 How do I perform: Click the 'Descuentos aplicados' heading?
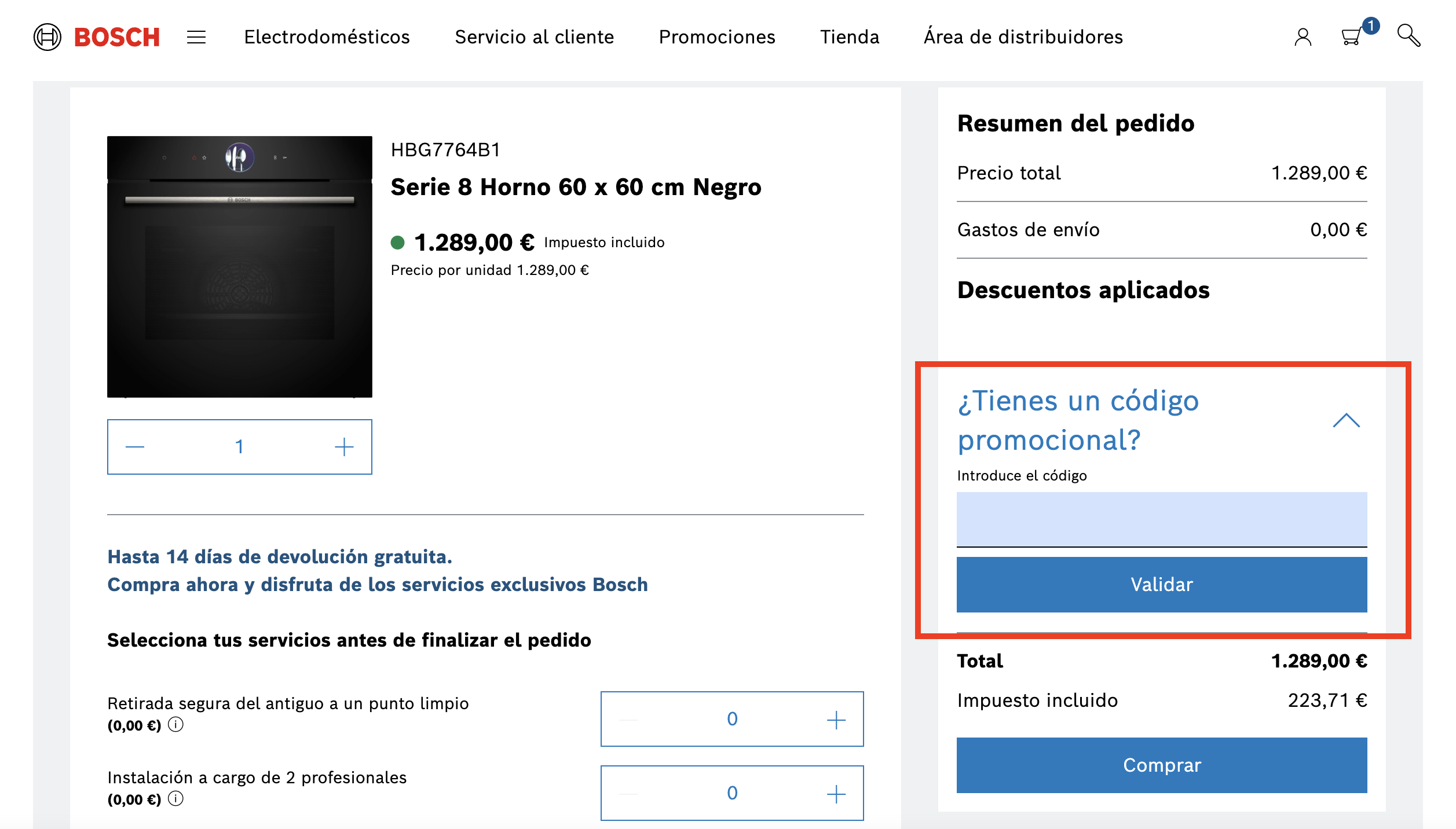[1083, 290]
